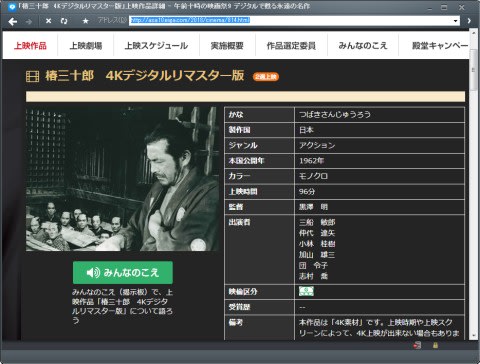Close the browser window
Viewport: 480px width, 364px height.
click(x=462, y=7)
